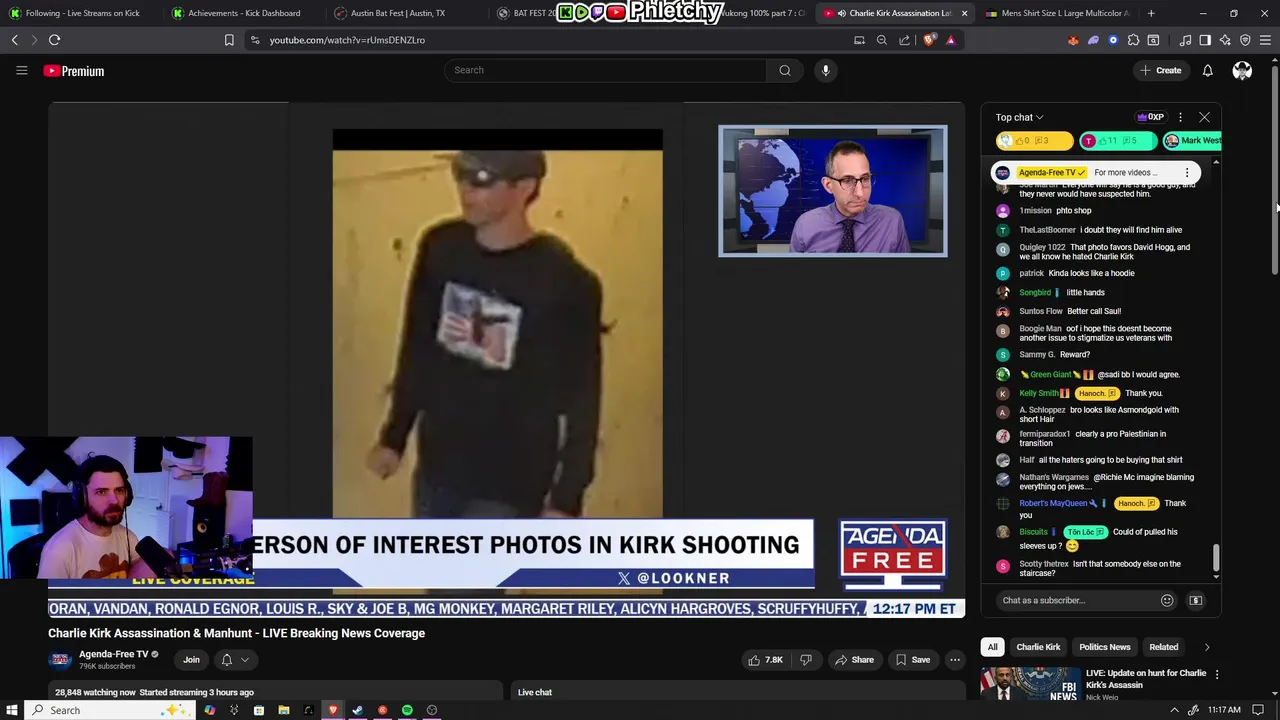Expand the Top chat mode dropdown
Screen dimensions: 1280x720
point(1019,117)
